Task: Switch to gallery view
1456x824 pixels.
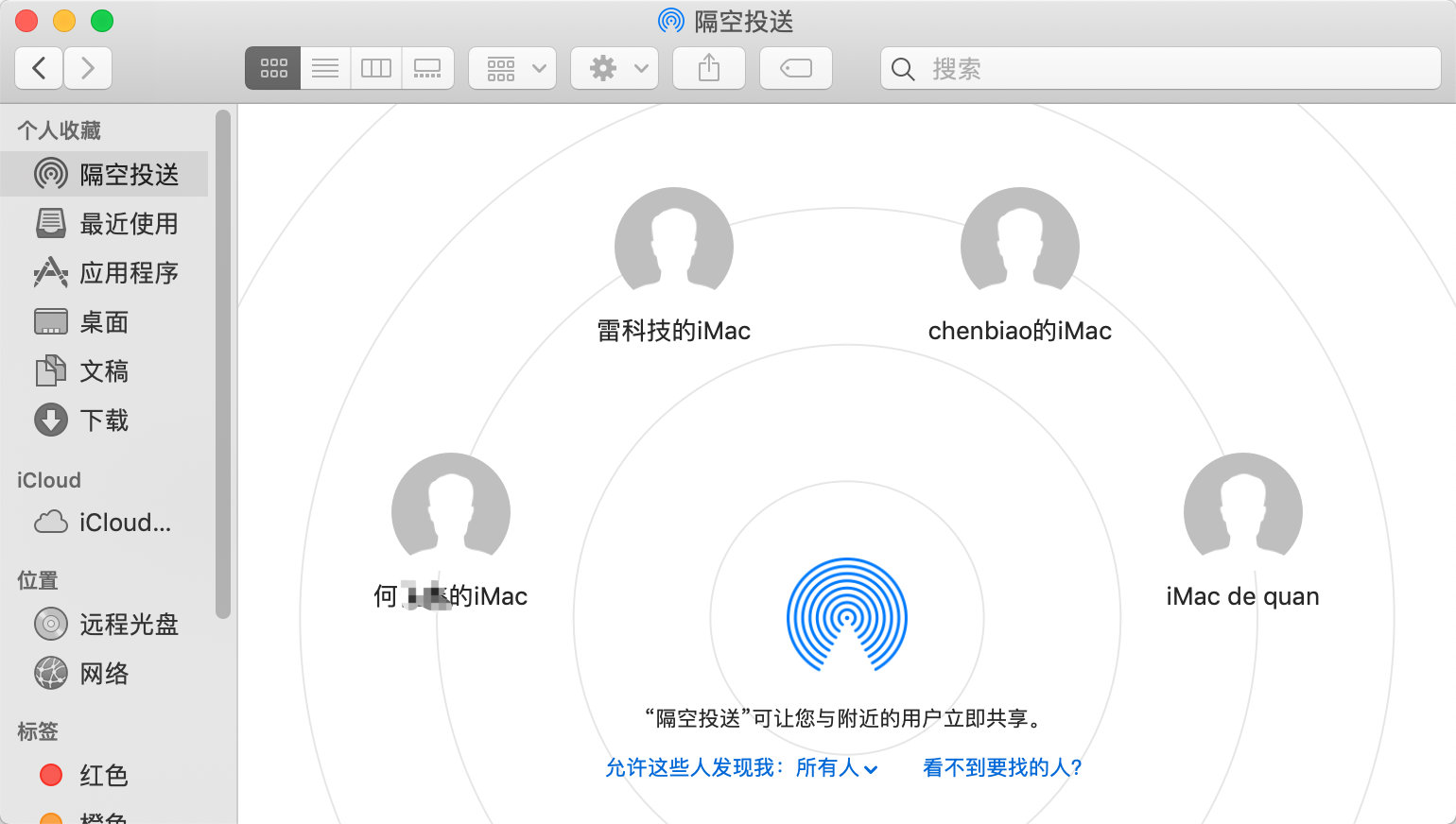Action: 427,68
